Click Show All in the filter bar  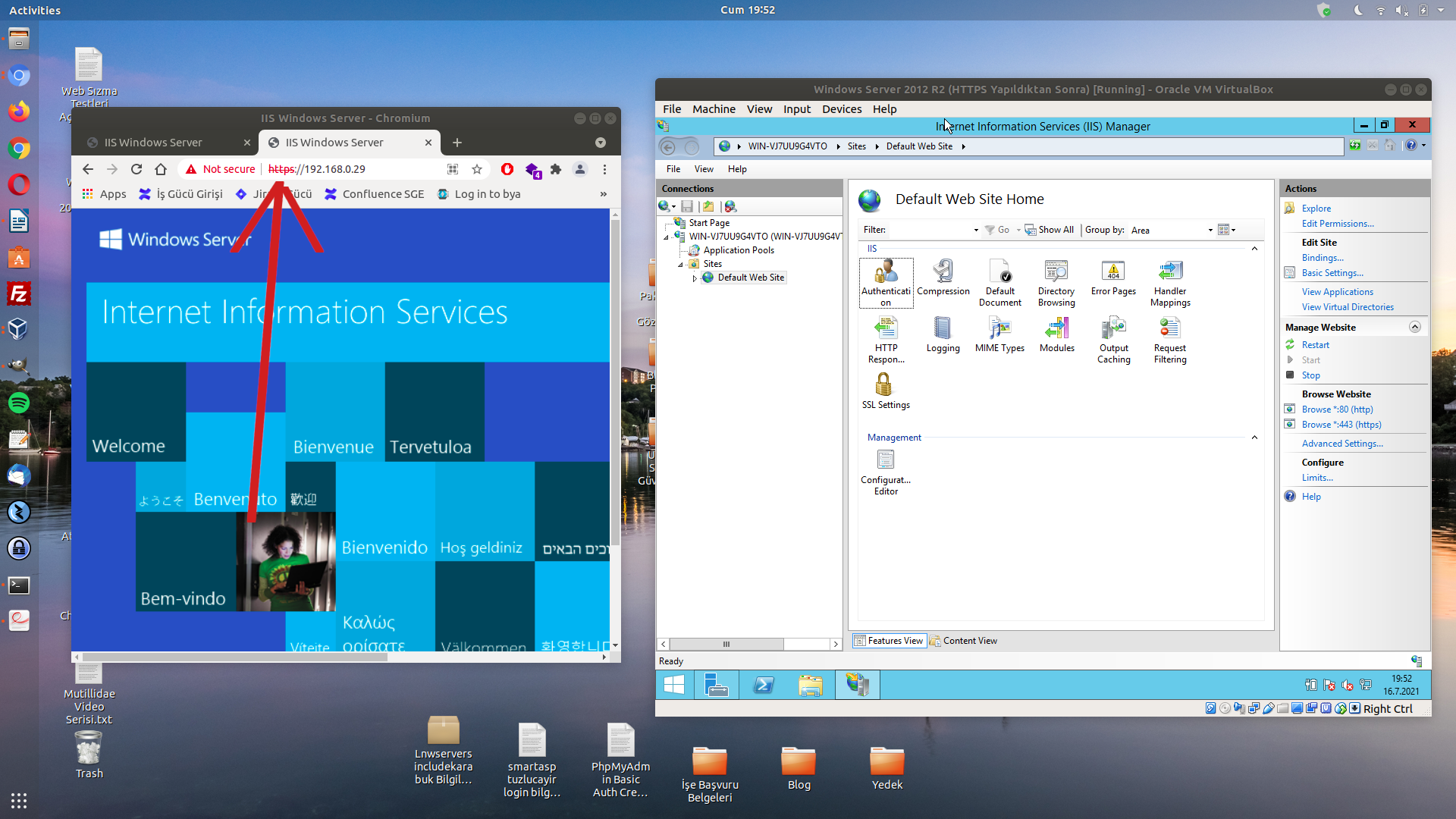(x=1050, y=230)
